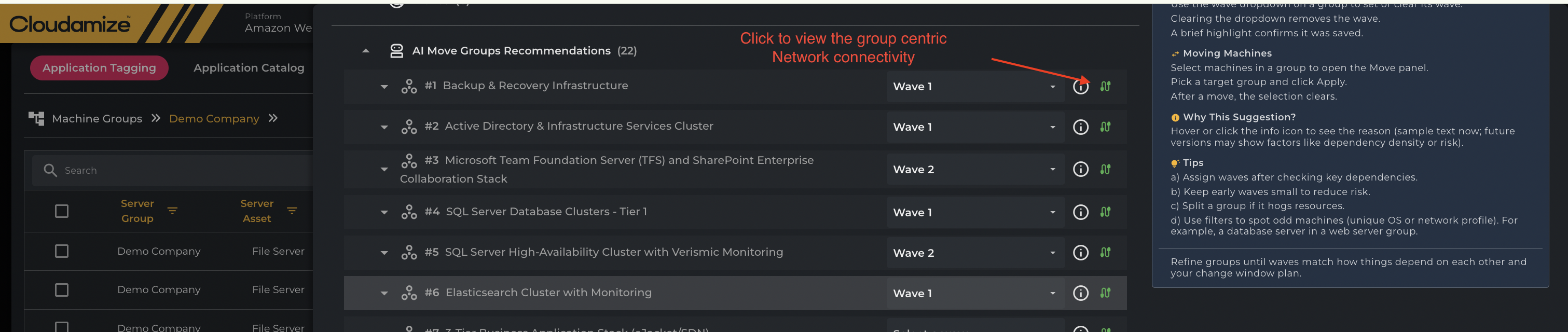Open network connectivity for Backup & Recovery Infrastructure
Image resolution: width=1568 pixels, height=332 pixels.
click(1105, 86)
